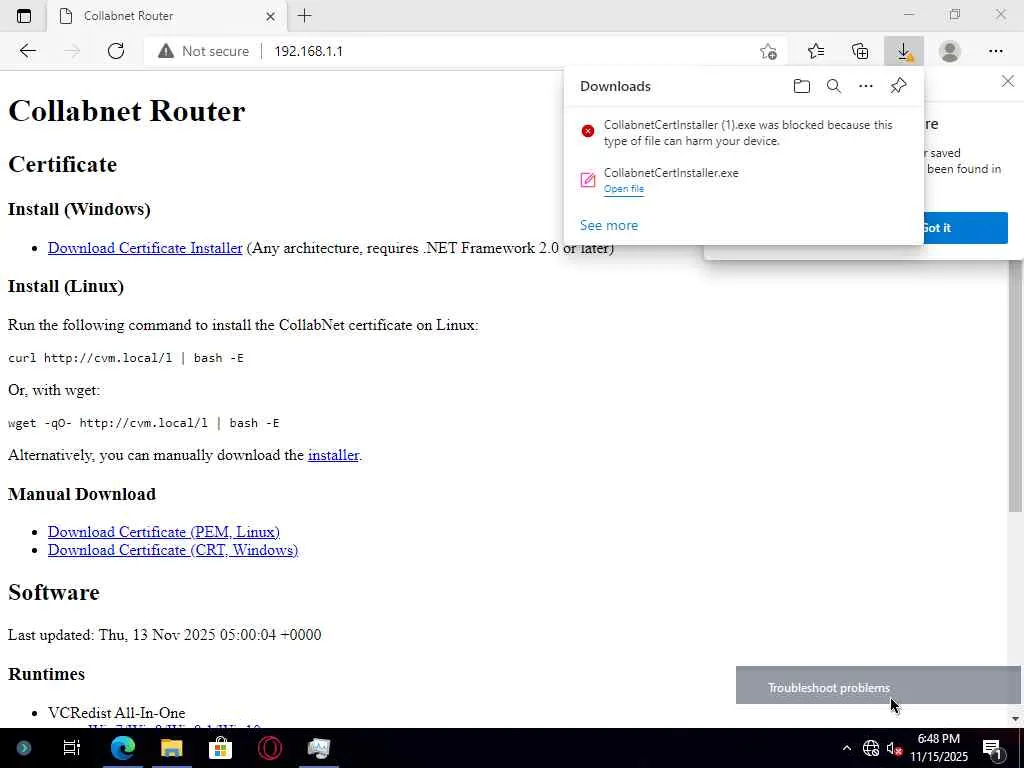Go back with the browser back arrow
The image size is (1024, 768).
27,51
